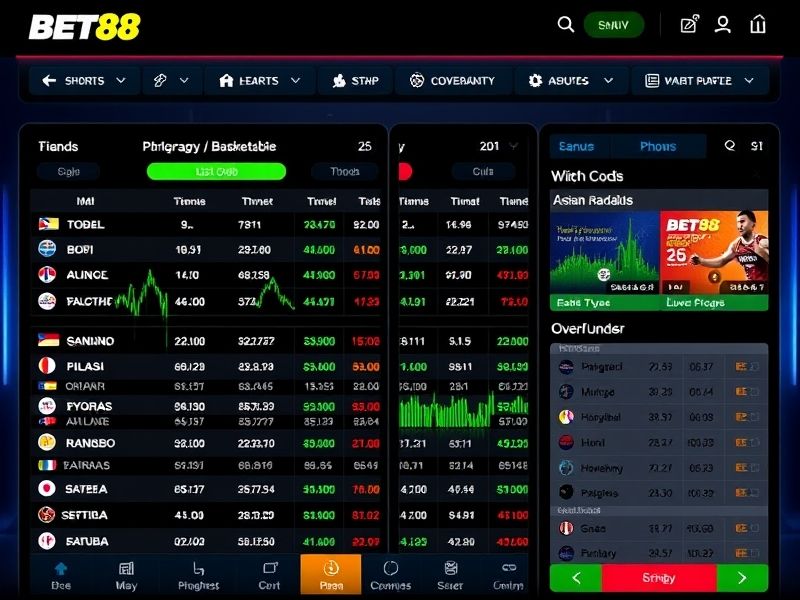Select the ORIANR row name
Screen dimensions: 800x600
(x=85, y=386)
